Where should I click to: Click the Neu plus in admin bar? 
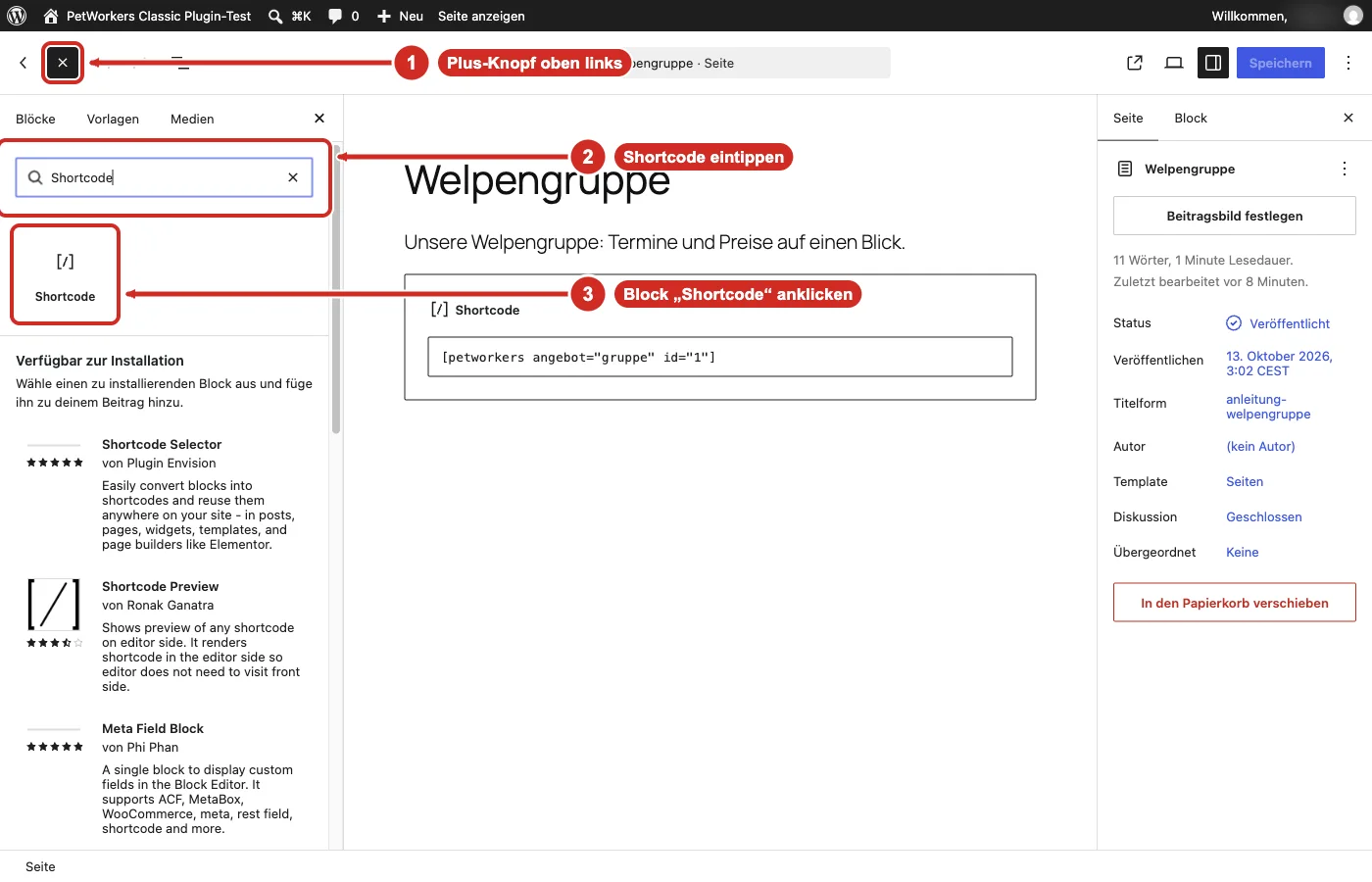click(400, 16)
